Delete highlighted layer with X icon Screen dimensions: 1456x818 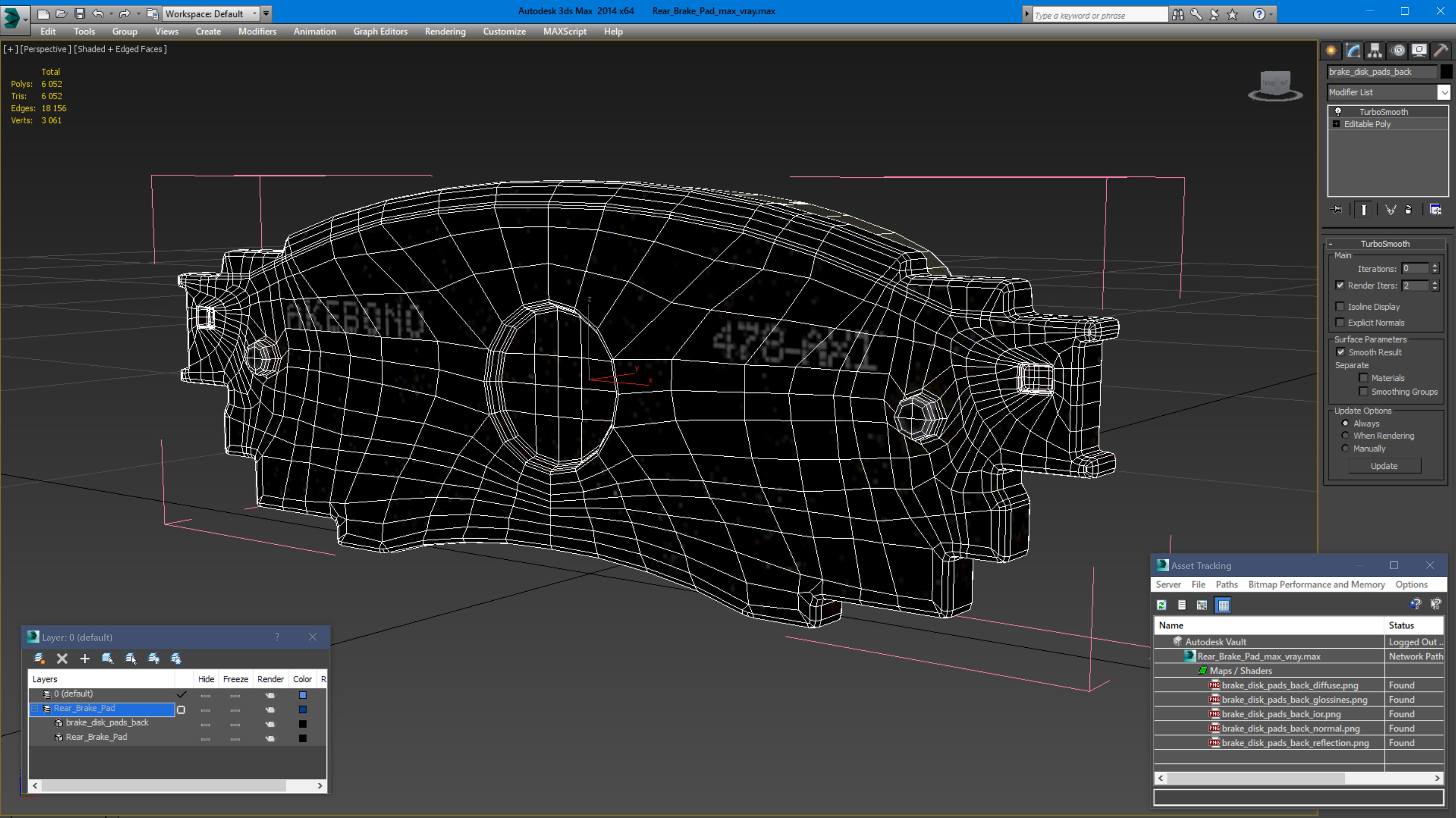click(62, 659)
